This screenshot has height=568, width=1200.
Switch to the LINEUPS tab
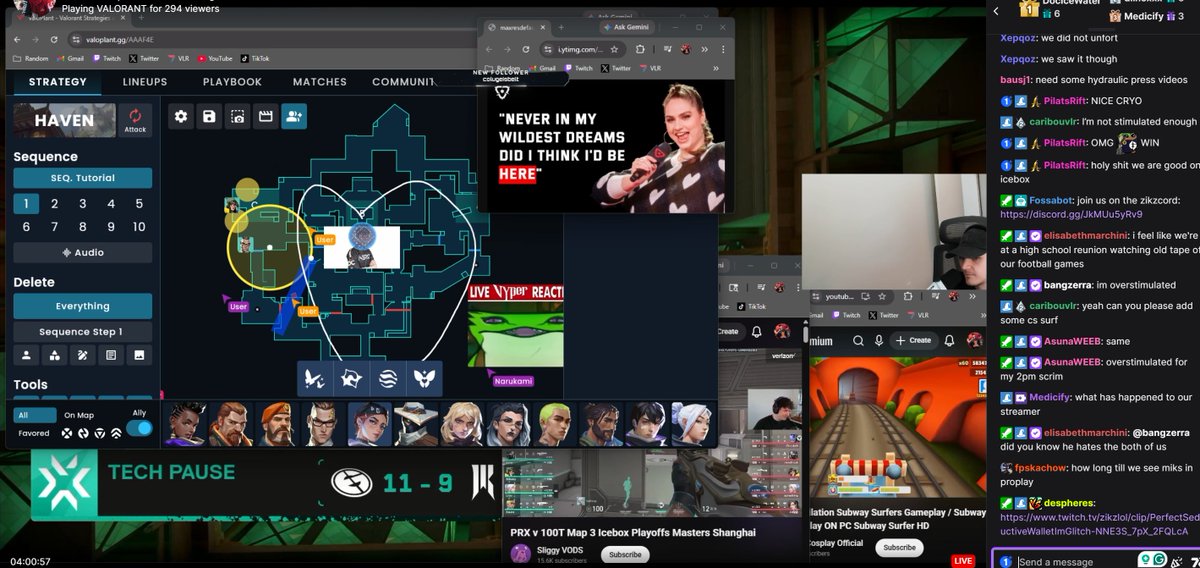pyautogui.click(x=145, y=82)
